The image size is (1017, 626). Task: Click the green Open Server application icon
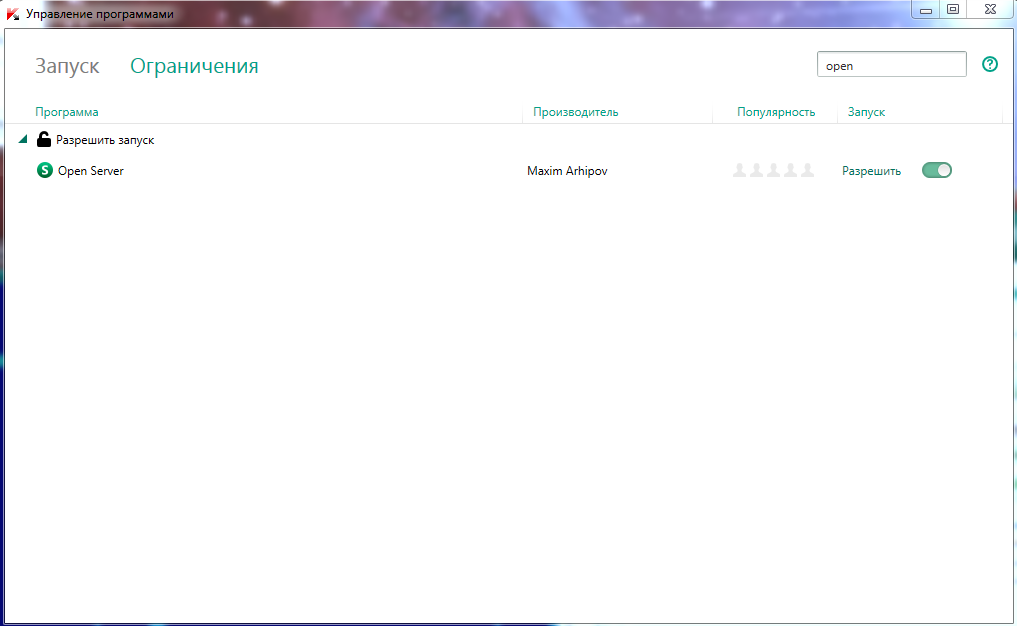44,171
